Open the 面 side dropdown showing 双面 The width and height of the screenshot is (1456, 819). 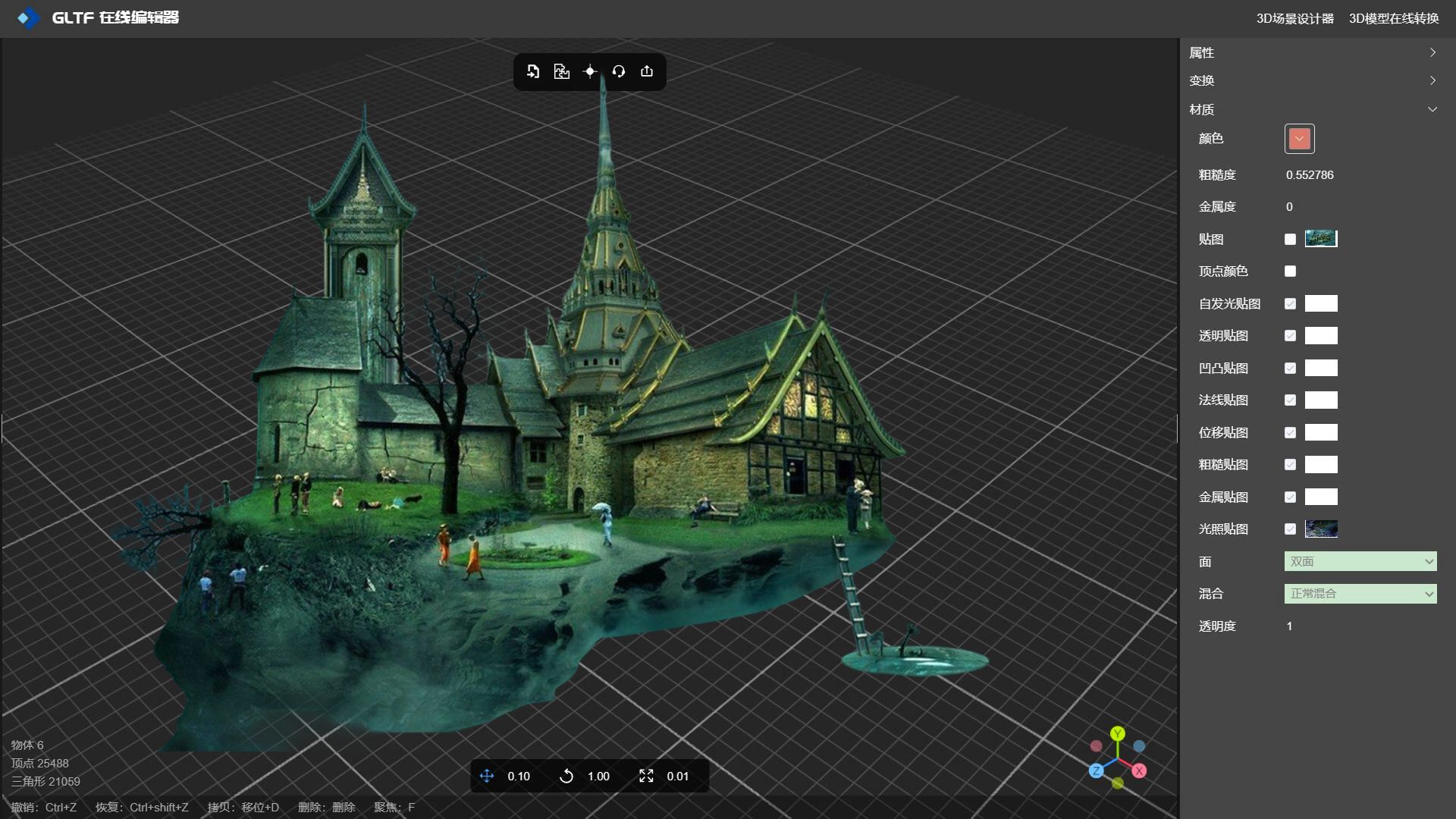(1360, 561)
